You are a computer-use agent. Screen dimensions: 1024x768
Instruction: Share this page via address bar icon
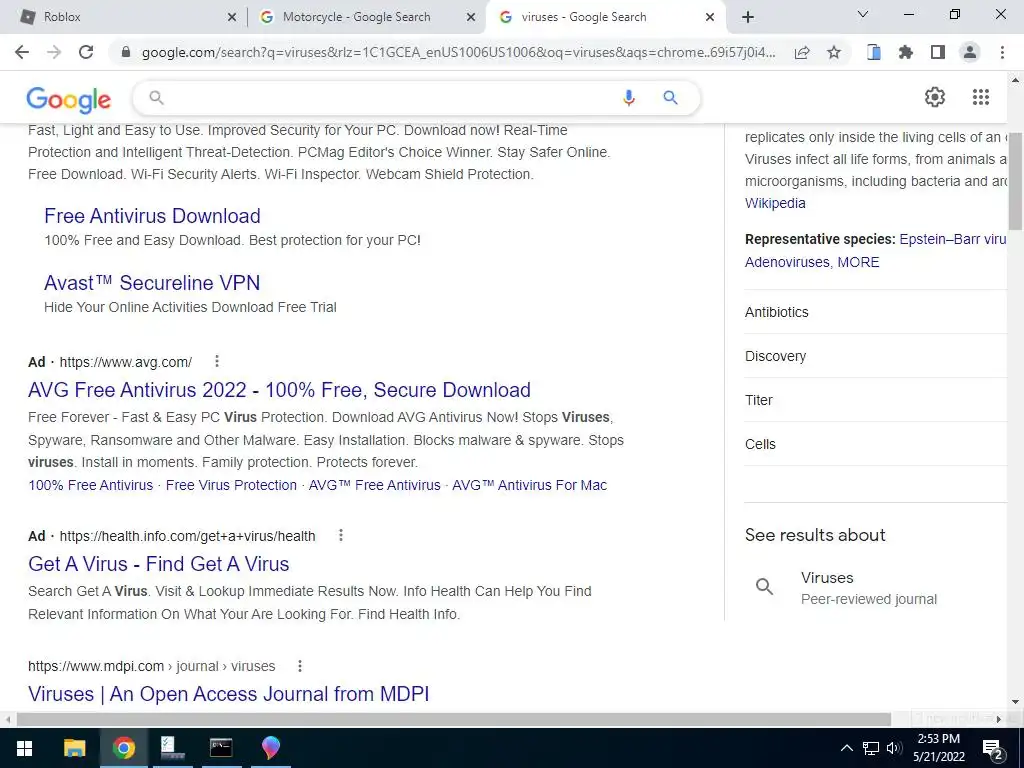(802, 52)
